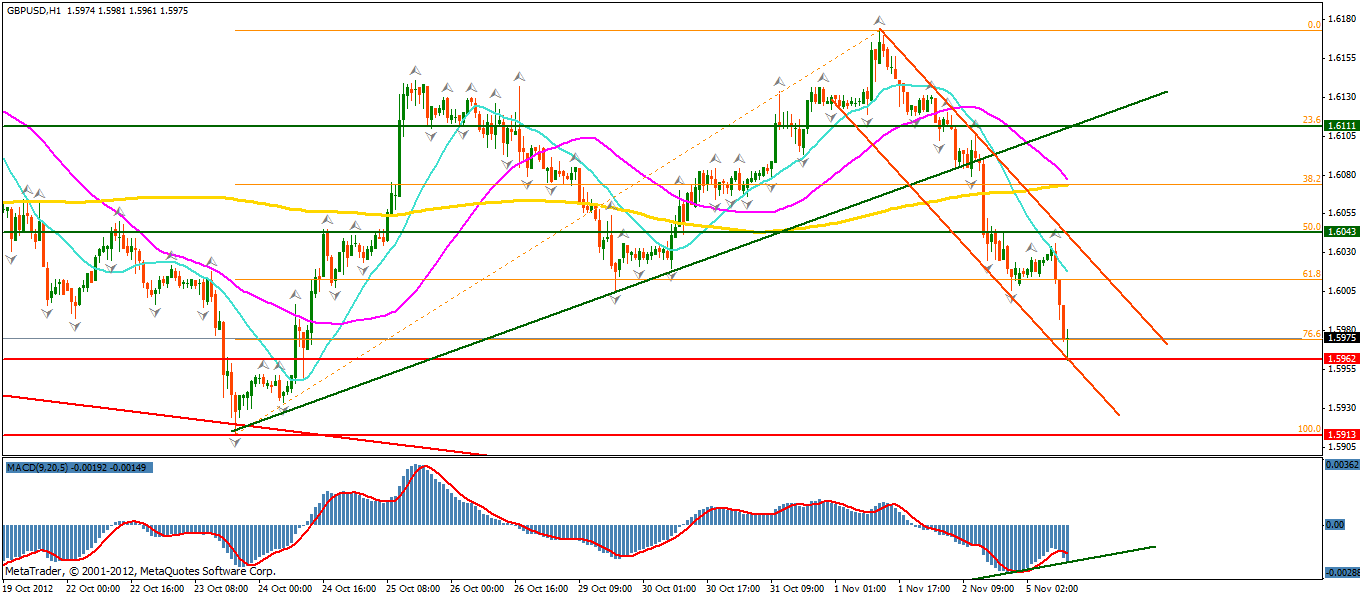Select the green 1.6111 price label
The height and width of the screenshot is (596, 1360).
[x=1340, y=126]
